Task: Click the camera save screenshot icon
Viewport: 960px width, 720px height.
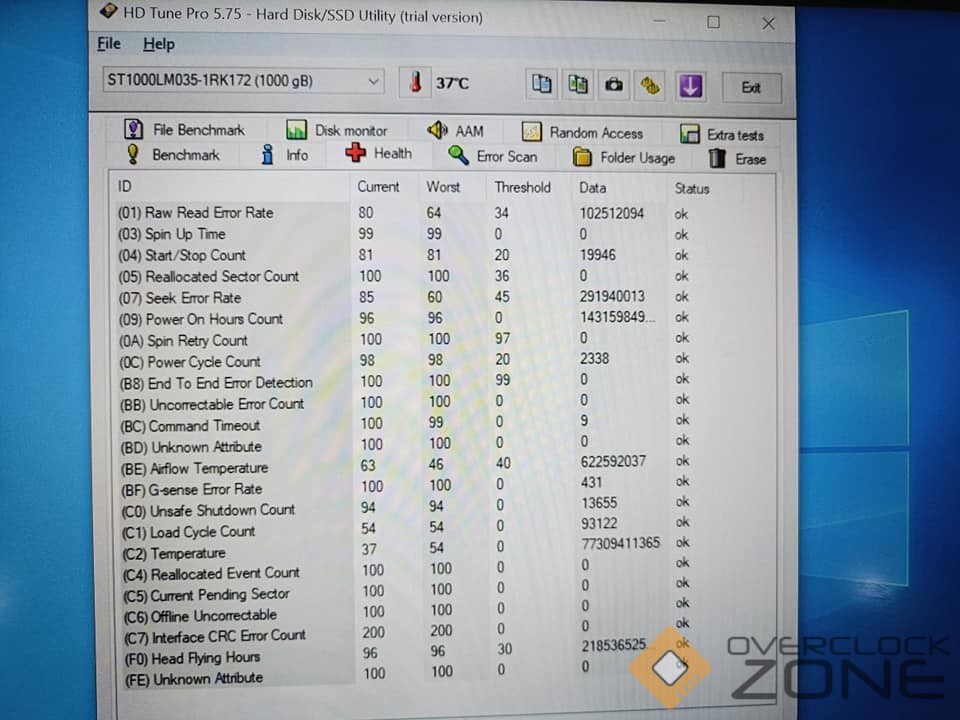Action: (613, 85)
